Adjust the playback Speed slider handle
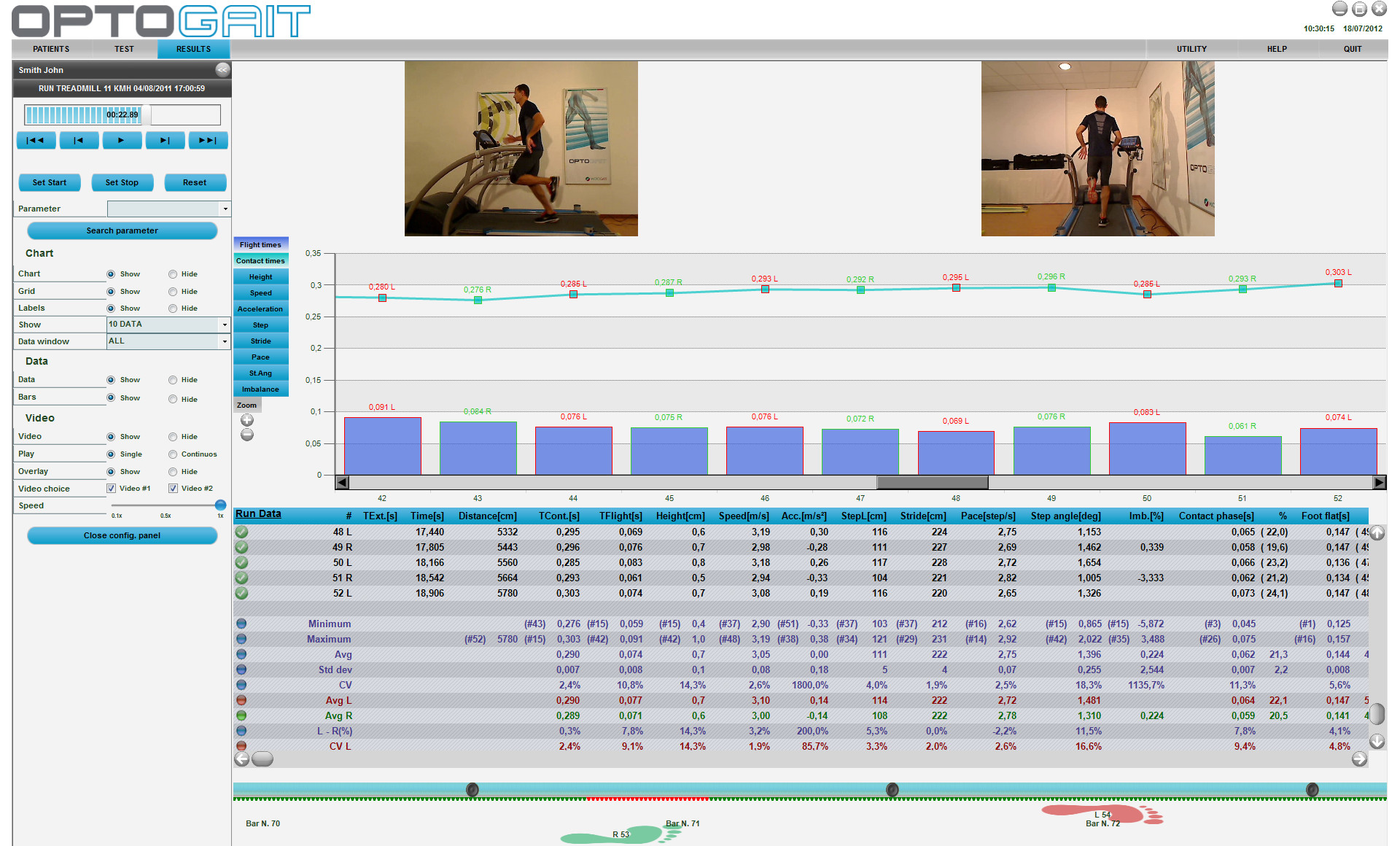The height and width of the screenshot is (846, 1400). [x=220, y=505]
